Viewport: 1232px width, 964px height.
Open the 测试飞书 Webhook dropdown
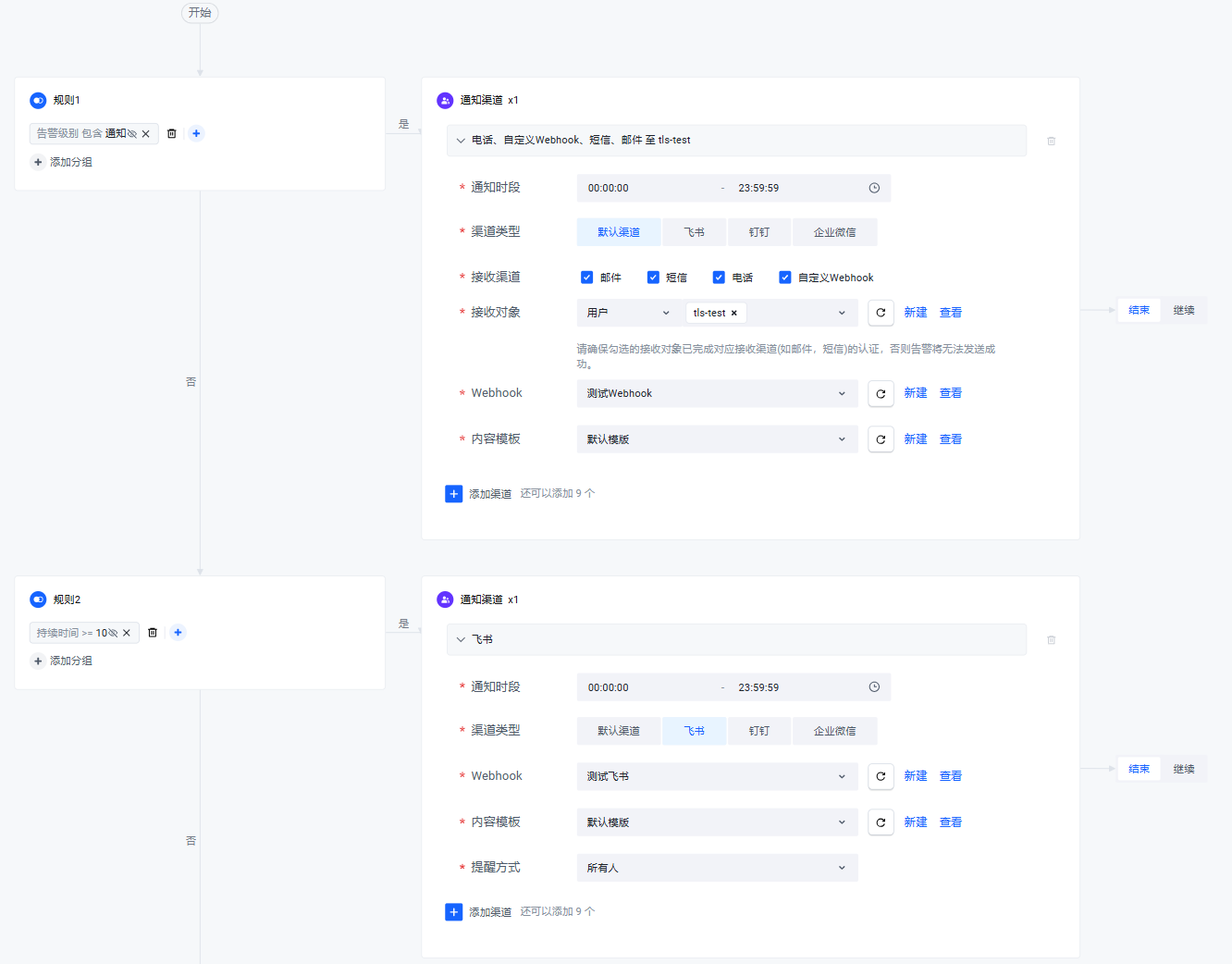click(718, 776)
